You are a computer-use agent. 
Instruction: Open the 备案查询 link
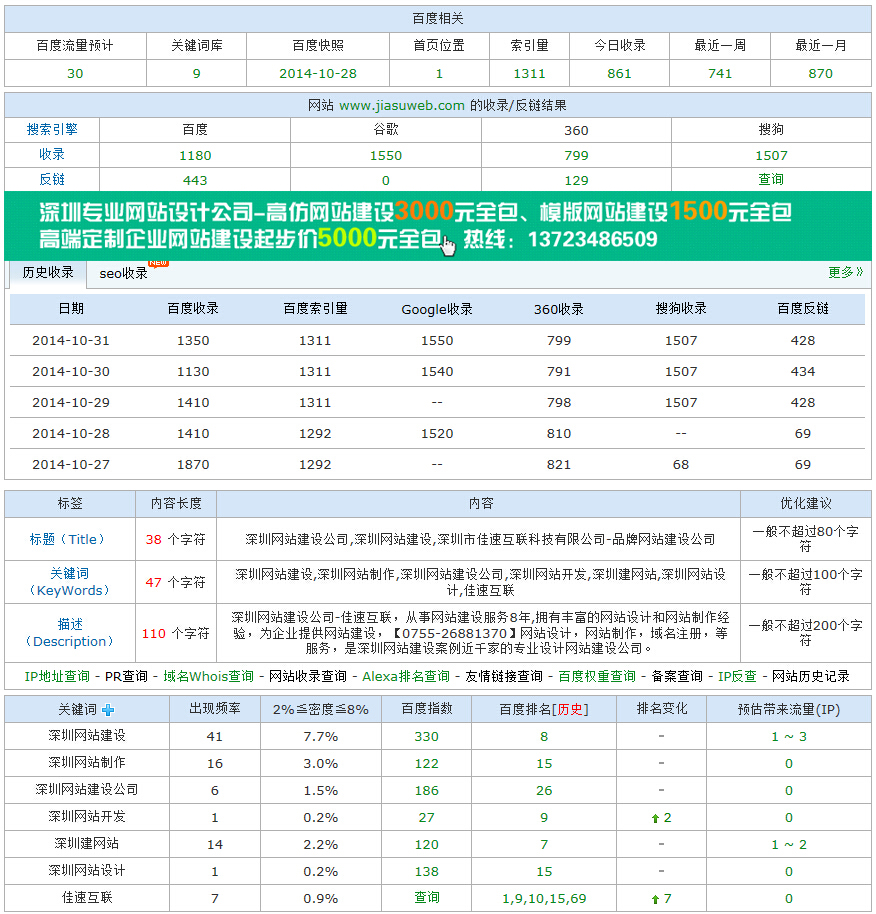[x=677, y=677]
